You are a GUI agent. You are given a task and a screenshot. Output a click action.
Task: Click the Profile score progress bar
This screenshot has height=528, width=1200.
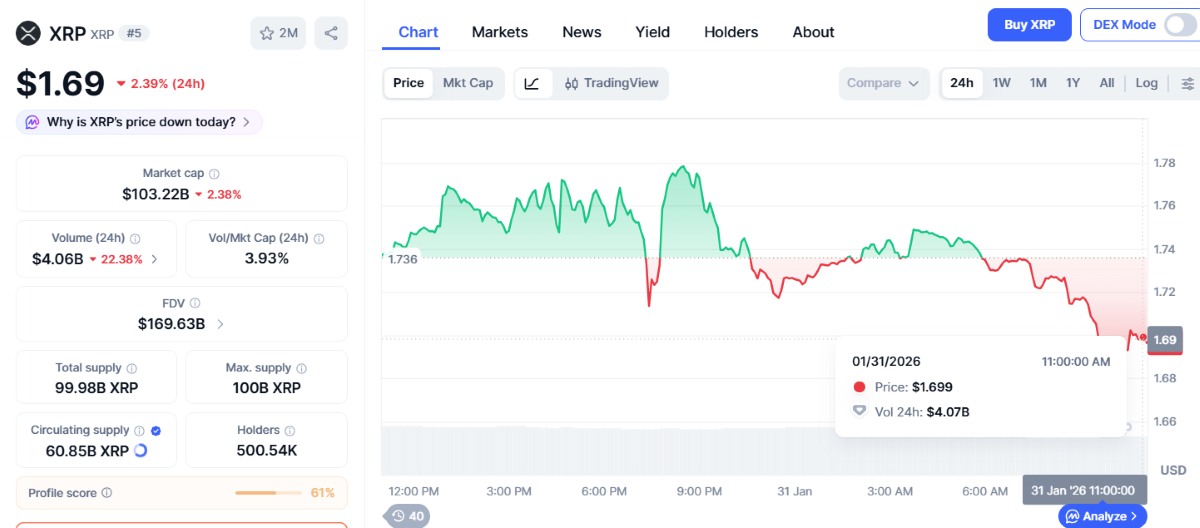pyautogui.click(x=268, y=493)
